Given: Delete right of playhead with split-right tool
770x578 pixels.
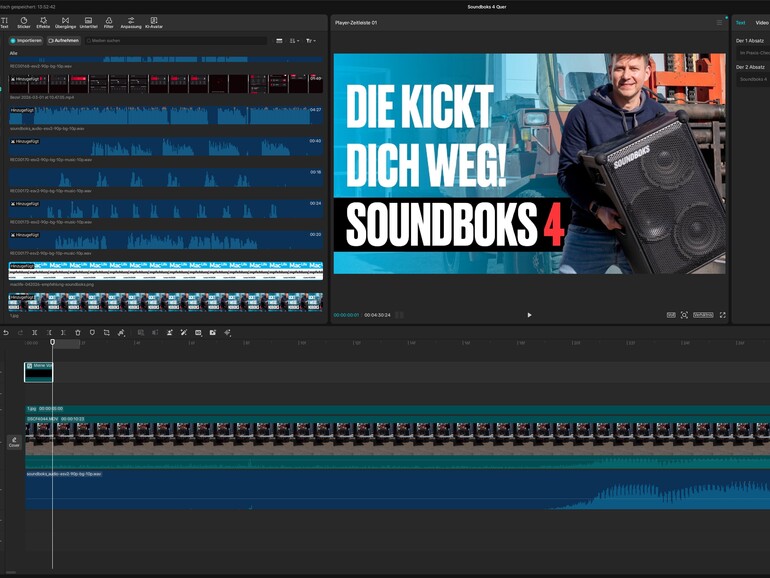Looking at the screenshot, I should (63, 332).
